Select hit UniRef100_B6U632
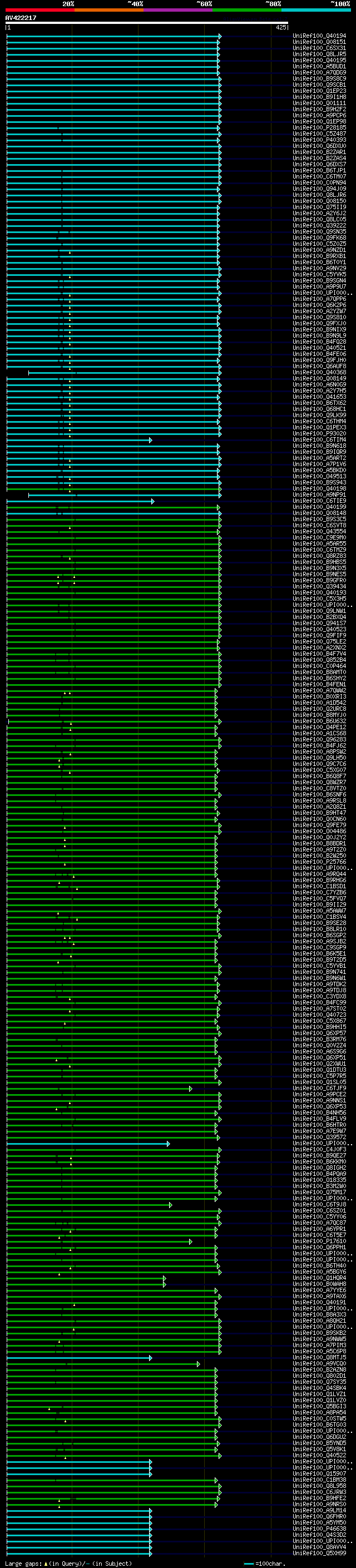Screen dimensions: 356x1568 click(319, 721)
